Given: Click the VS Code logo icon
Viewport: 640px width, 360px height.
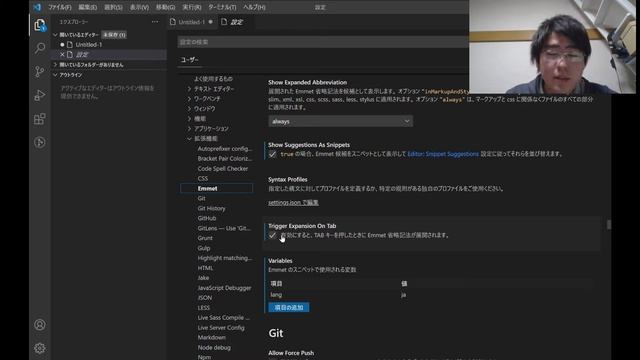Looking at the screenshot, I should 37,7.
